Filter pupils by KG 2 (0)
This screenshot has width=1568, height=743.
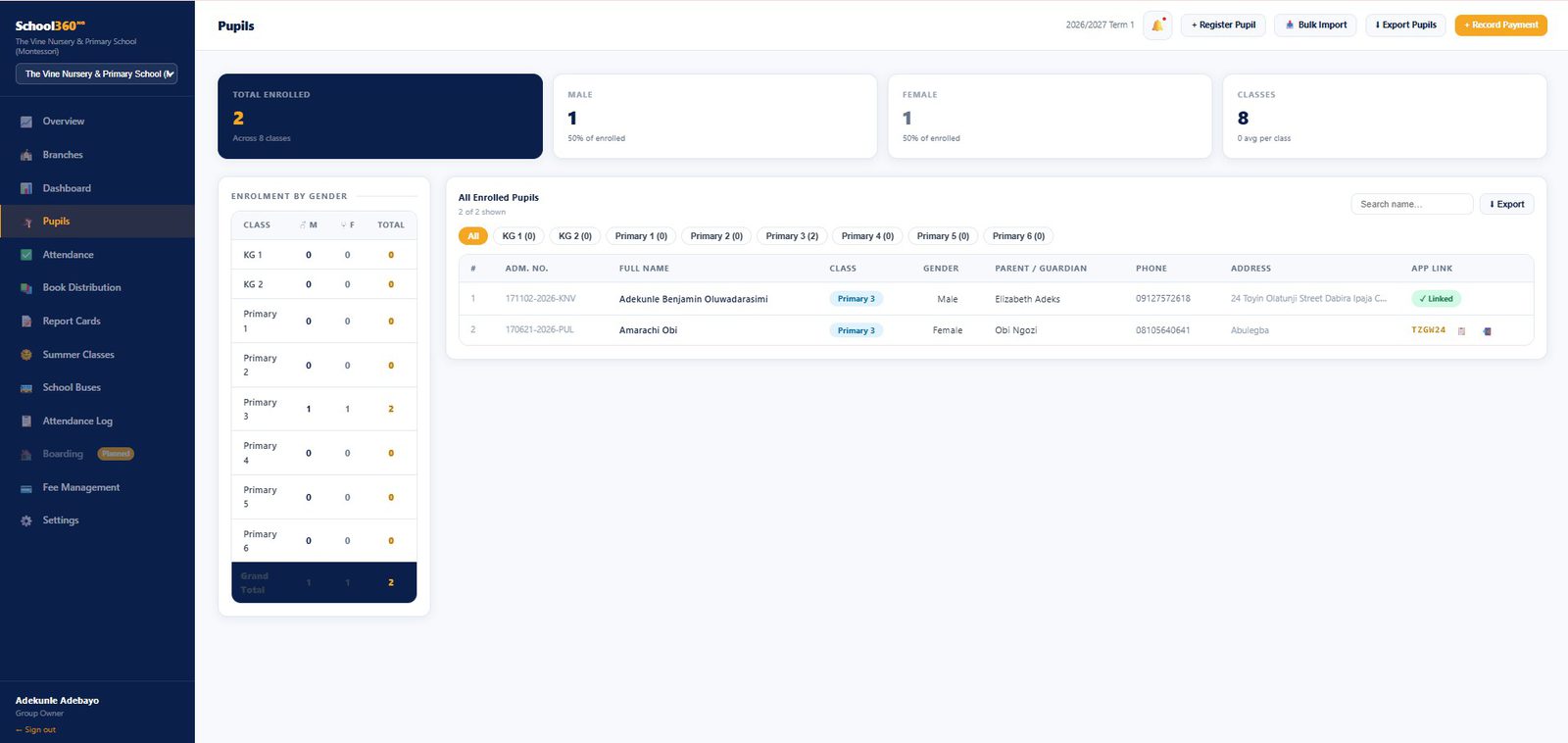pos(575,236)
